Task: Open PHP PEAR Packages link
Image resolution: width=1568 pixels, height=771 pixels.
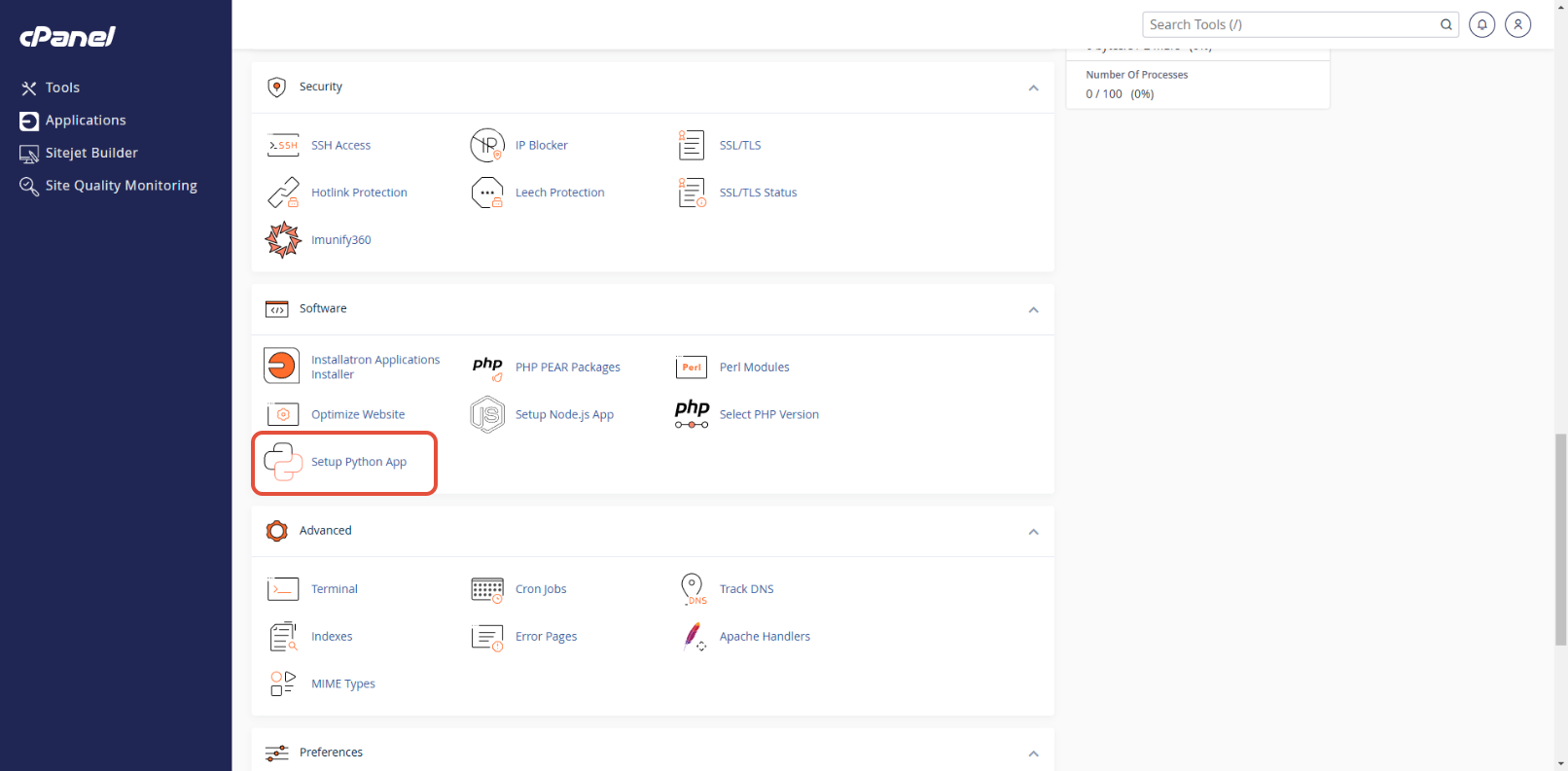Action: click(x=568, y=368)
